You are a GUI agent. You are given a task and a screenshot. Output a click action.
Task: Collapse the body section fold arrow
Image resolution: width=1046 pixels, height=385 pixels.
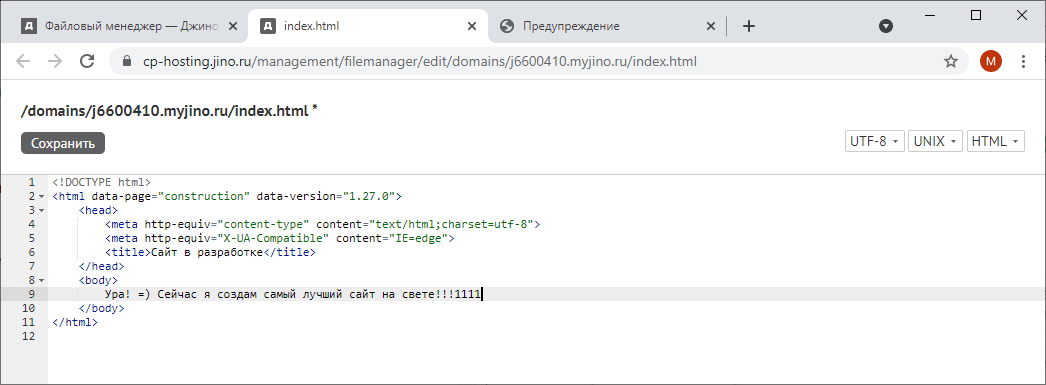42,280
